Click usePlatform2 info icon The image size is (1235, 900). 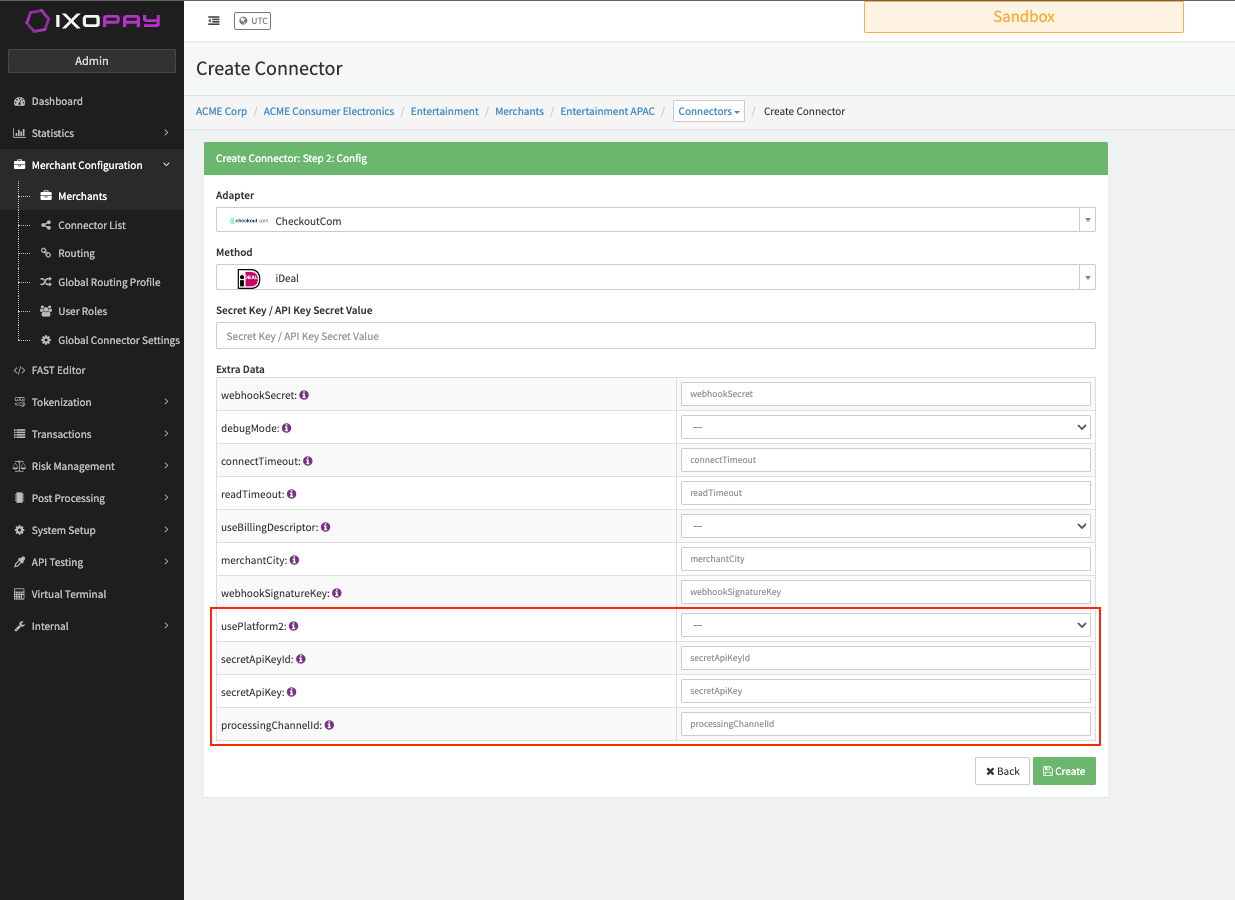[x=294, y=626]
